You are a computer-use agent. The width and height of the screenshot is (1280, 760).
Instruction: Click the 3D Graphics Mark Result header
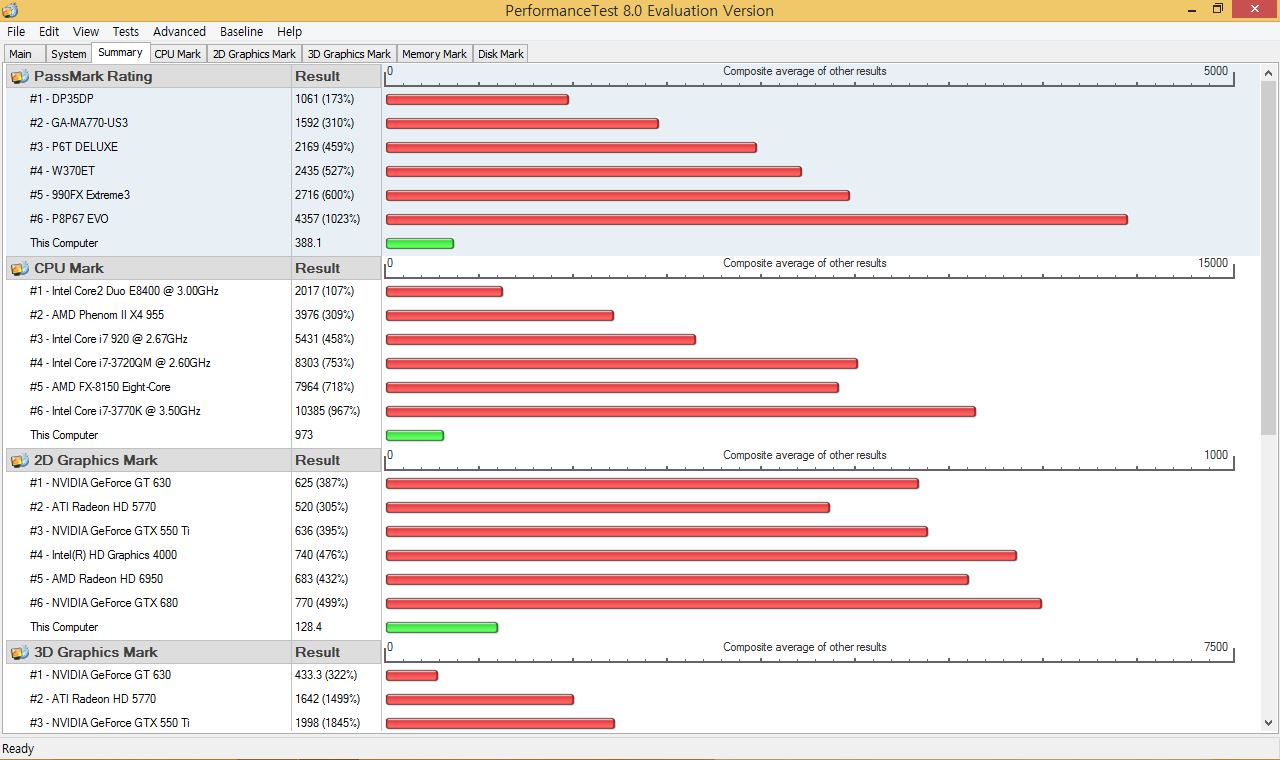click(x=336, y=652)
